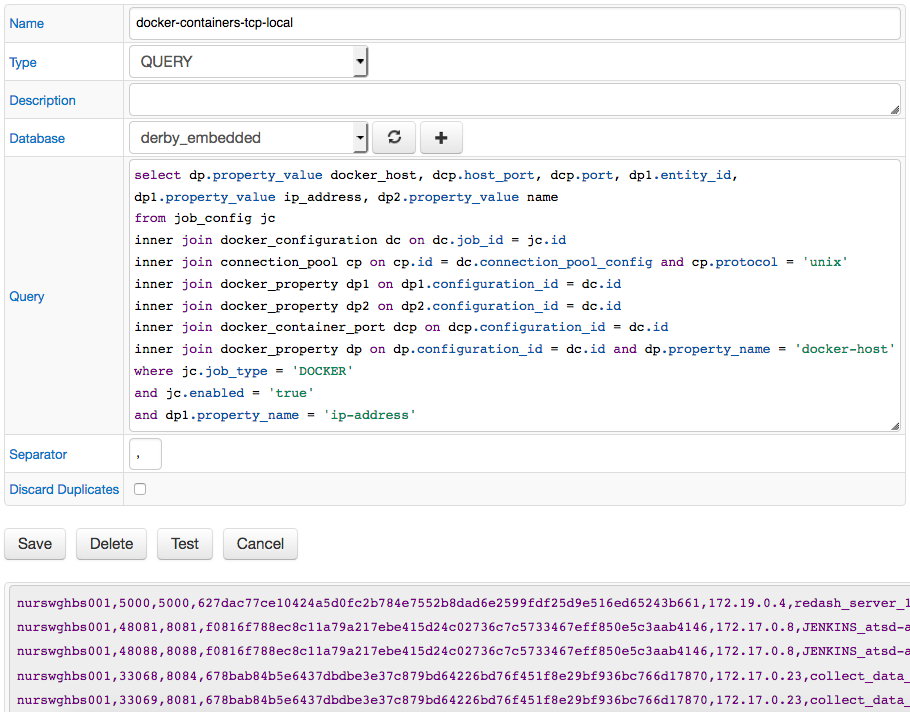The height and width of the screenshot is (712, 910).
Task: Click the 'inner join docker_property dp2' line
Action: (378, 306)
